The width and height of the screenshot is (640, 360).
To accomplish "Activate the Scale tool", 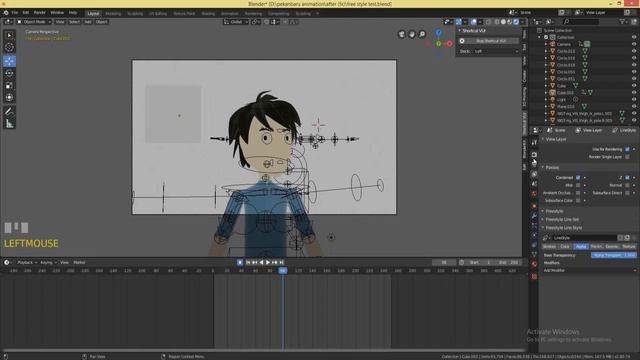I will pyautogui.click(x=9, y=85).
